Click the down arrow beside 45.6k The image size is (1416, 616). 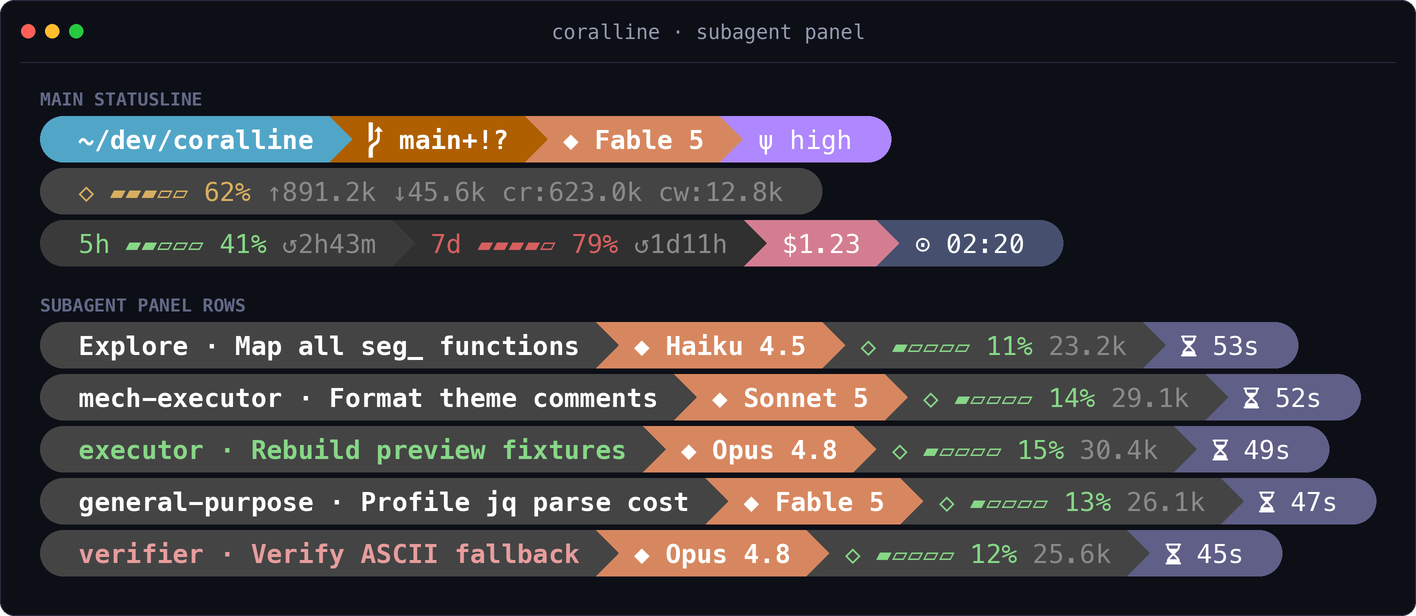tap(399, 192)
